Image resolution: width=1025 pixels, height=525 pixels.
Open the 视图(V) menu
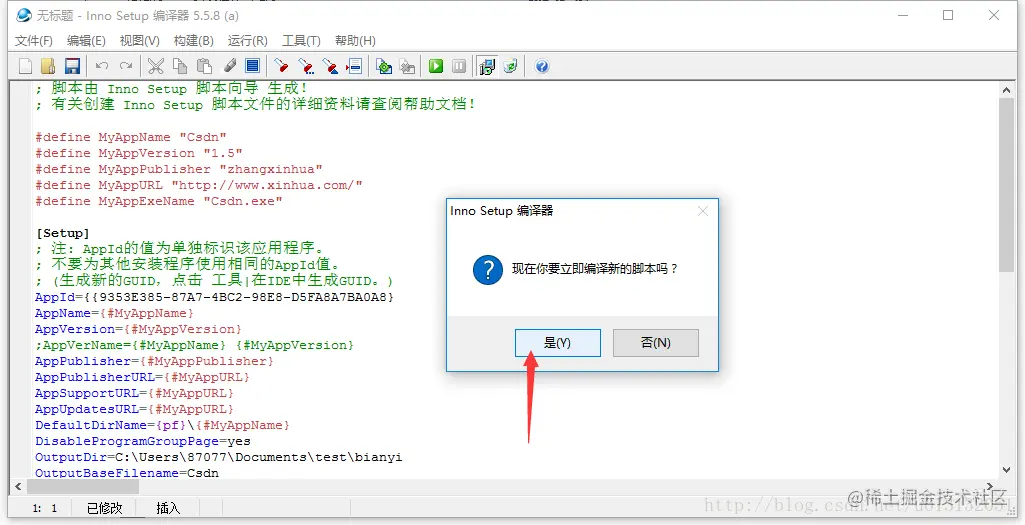tap(140, 41)
